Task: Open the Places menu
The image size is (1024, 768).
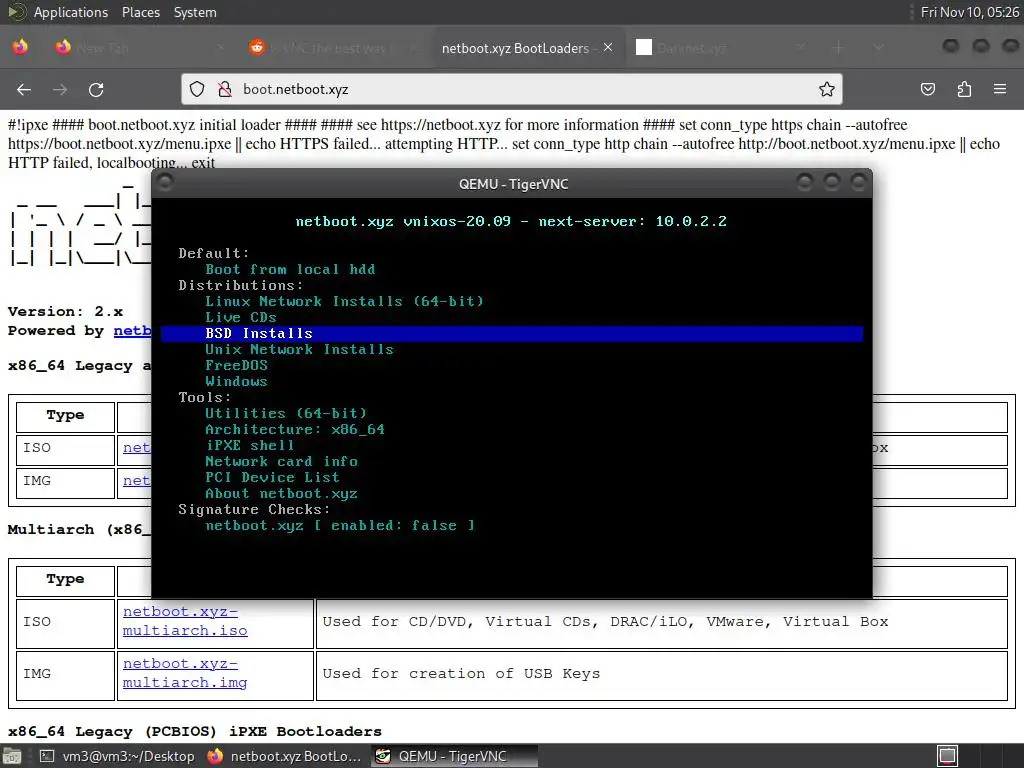Action: coord(140,12)
